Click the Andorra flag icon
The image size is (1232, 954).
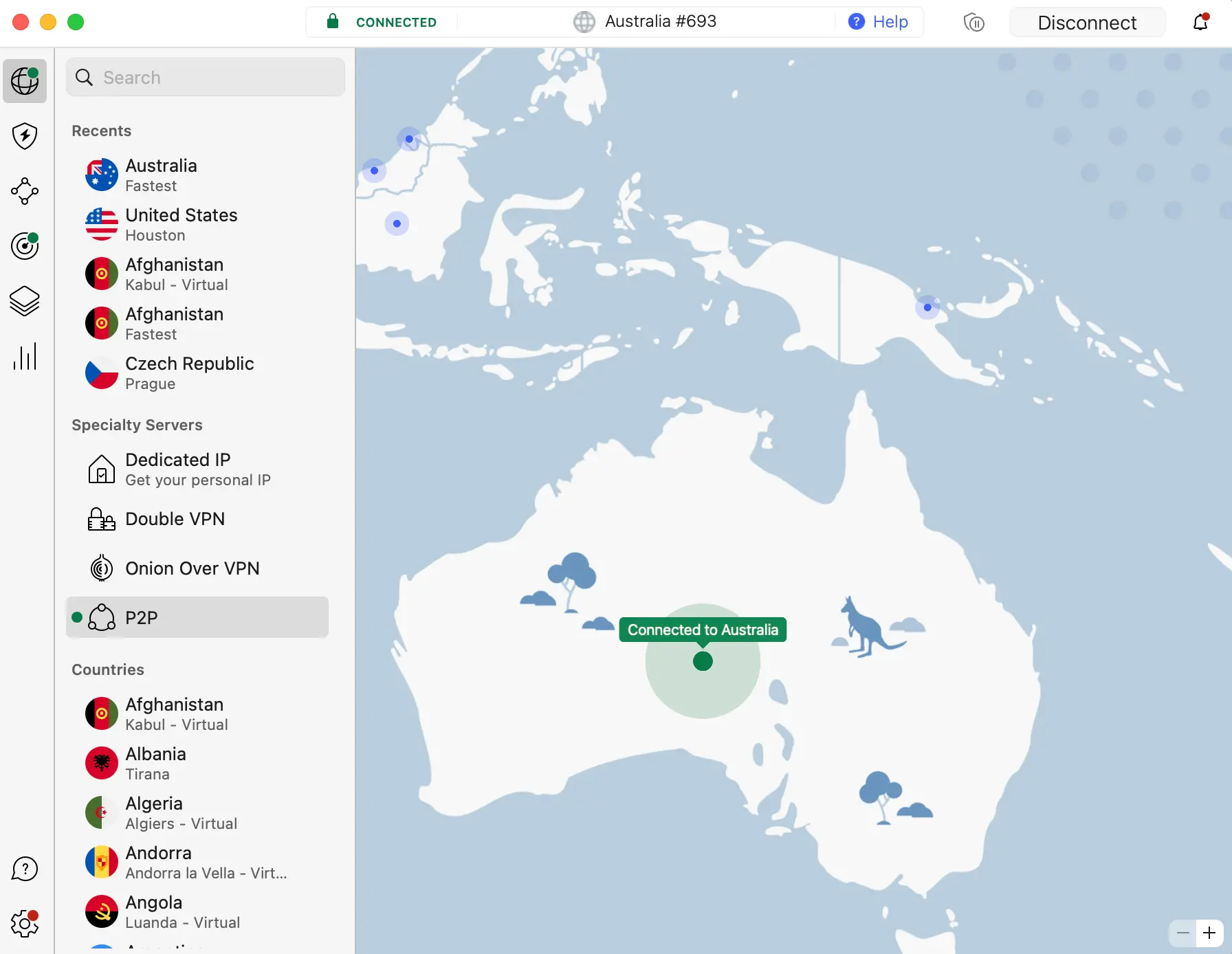coord(102,863)
